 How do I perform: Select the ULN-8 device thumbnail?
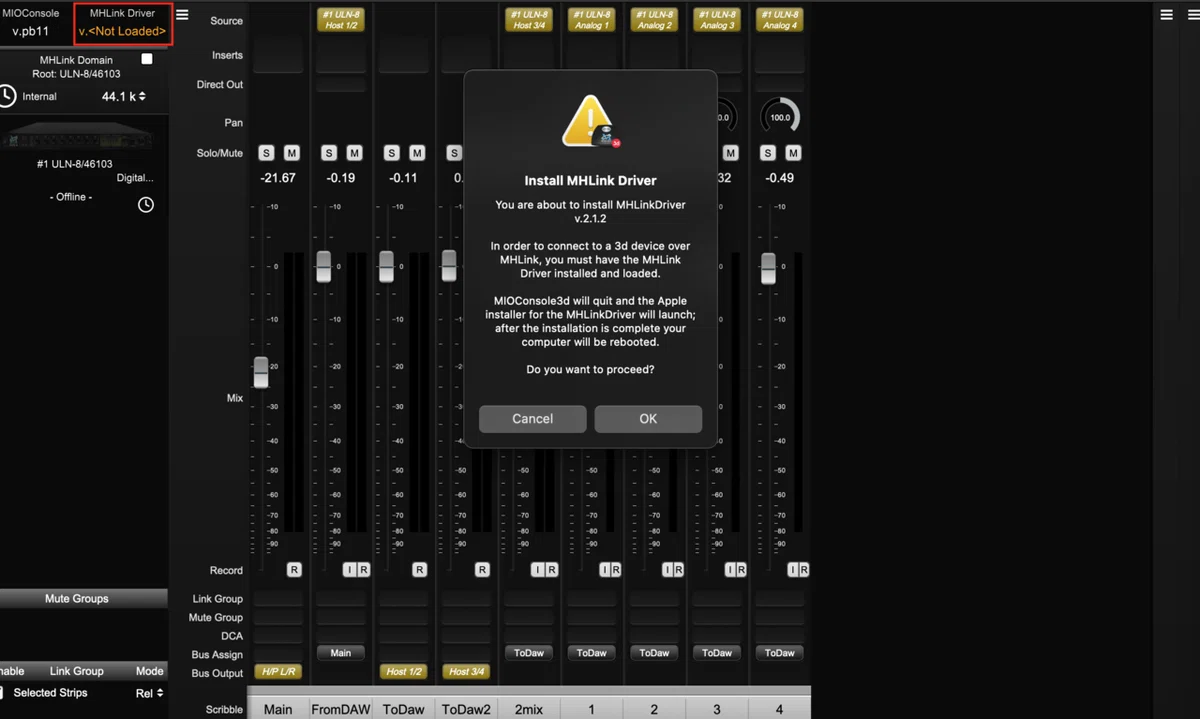coord(77,136)
